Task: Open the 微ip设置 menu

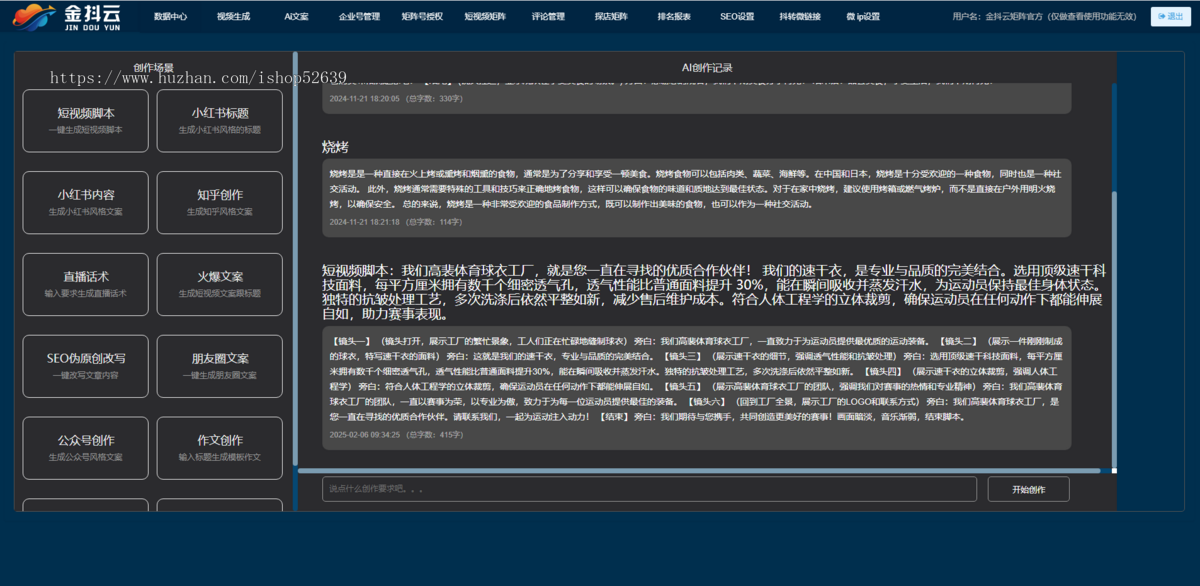Action: point(863,17)
